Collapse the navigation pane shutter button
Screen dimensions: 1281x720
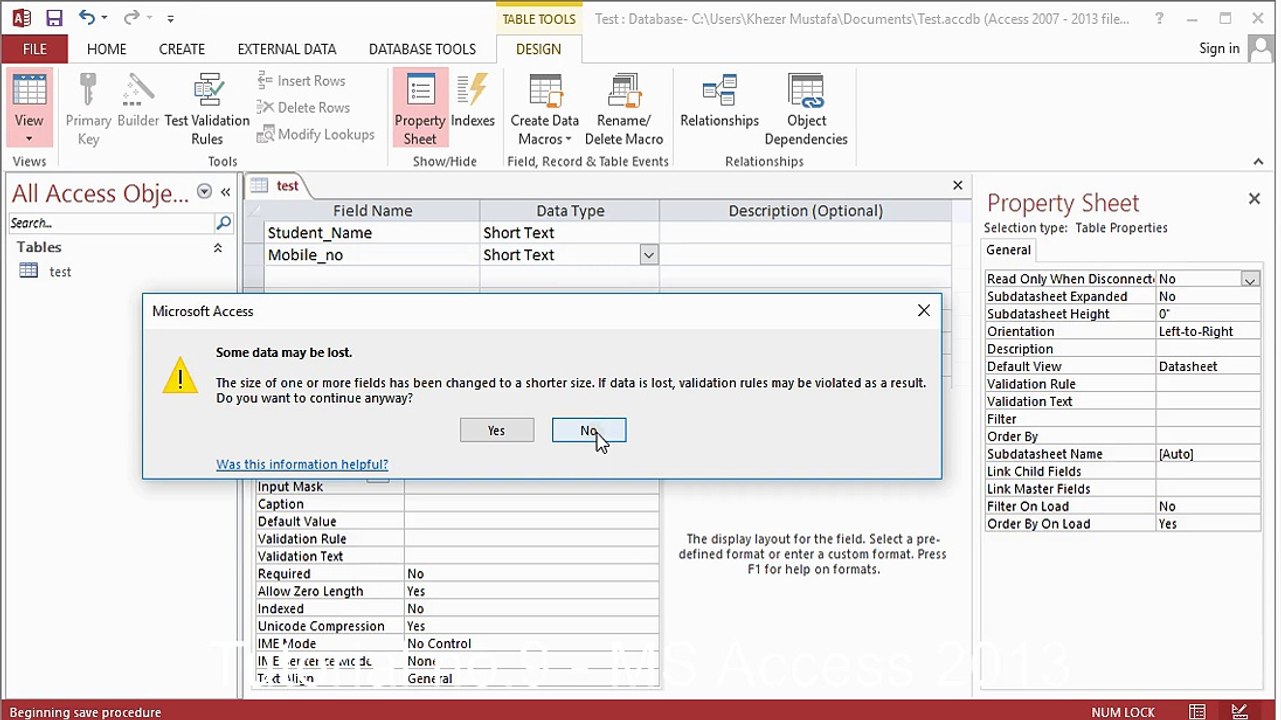tap(226, 192)
